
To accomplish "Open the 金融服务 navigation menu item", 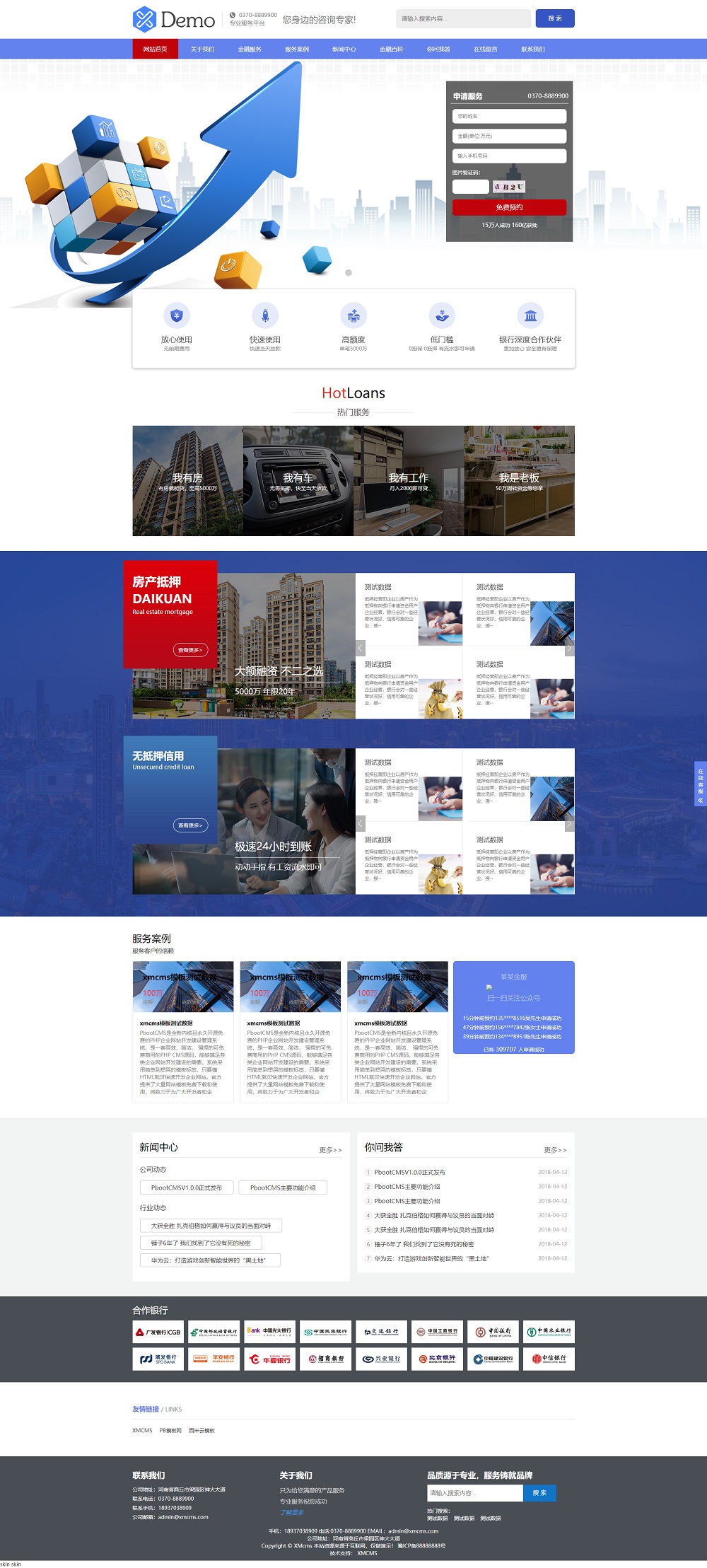I will tap(250, 50).
